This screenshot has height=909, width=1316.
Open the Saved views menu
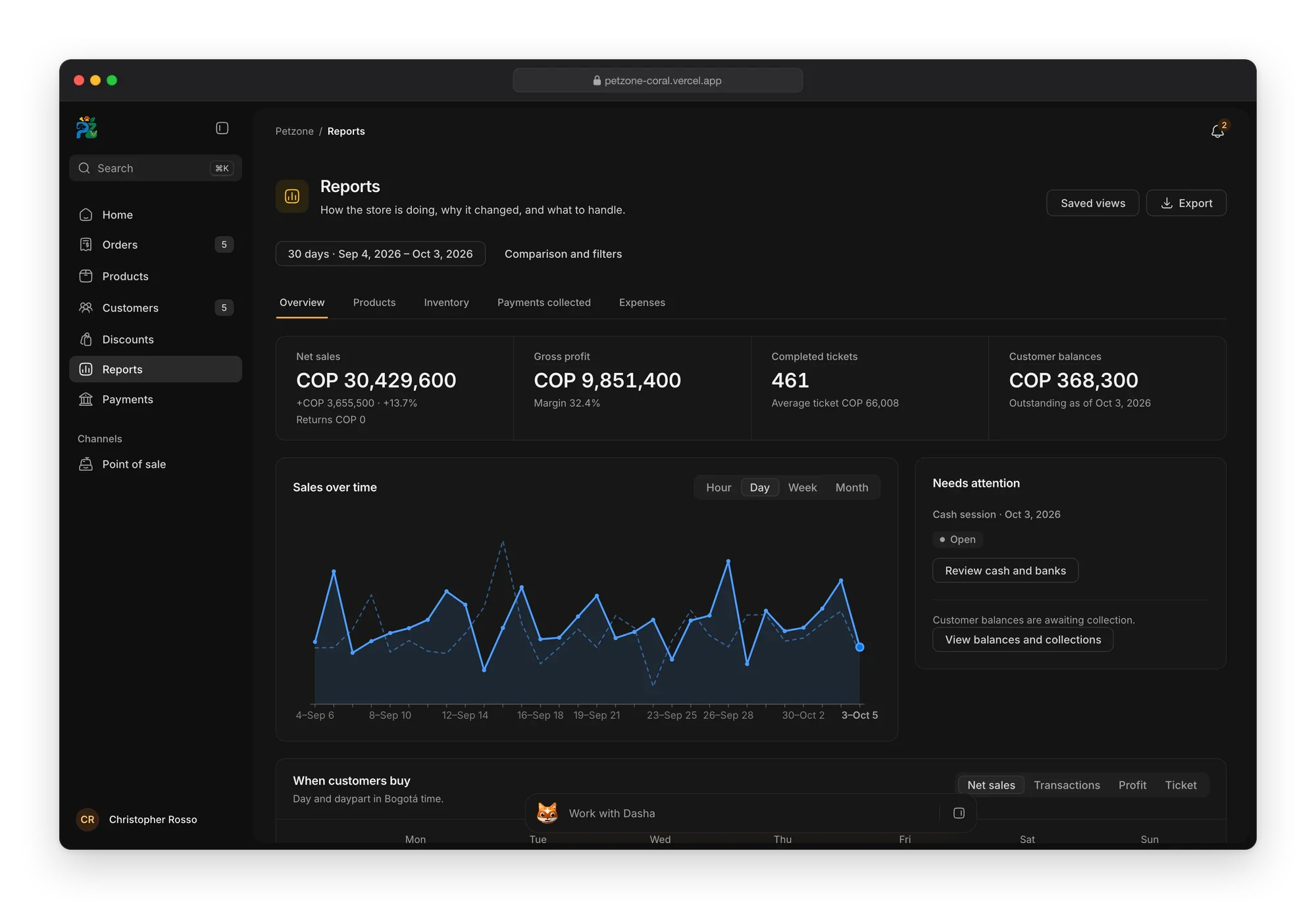point(1092,203)
